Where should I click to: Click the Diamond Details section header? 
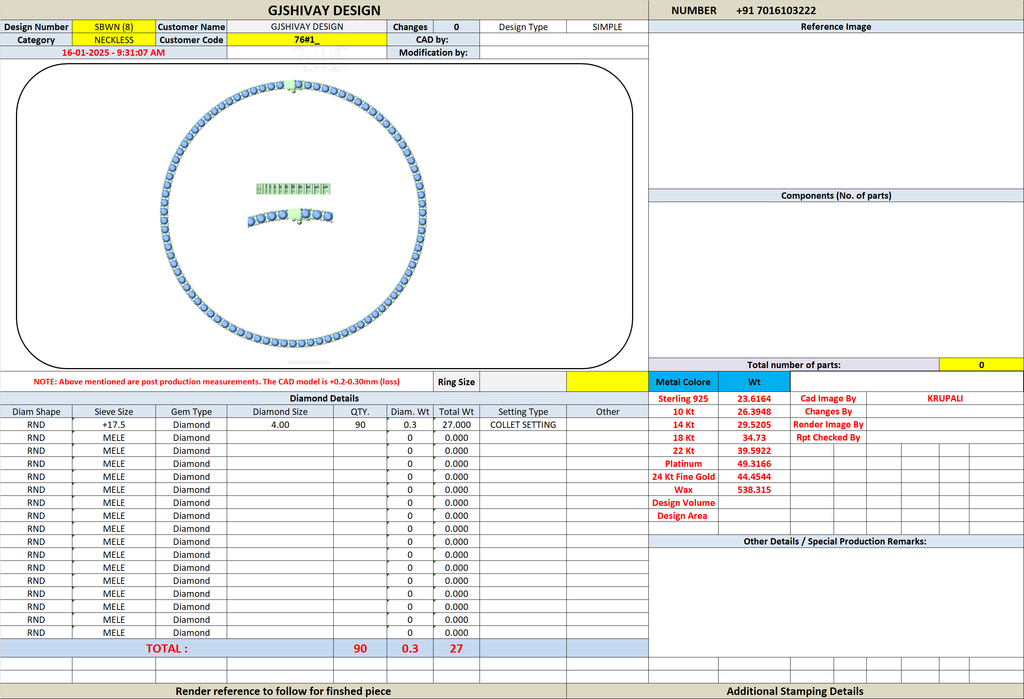(x=324, y=398)
